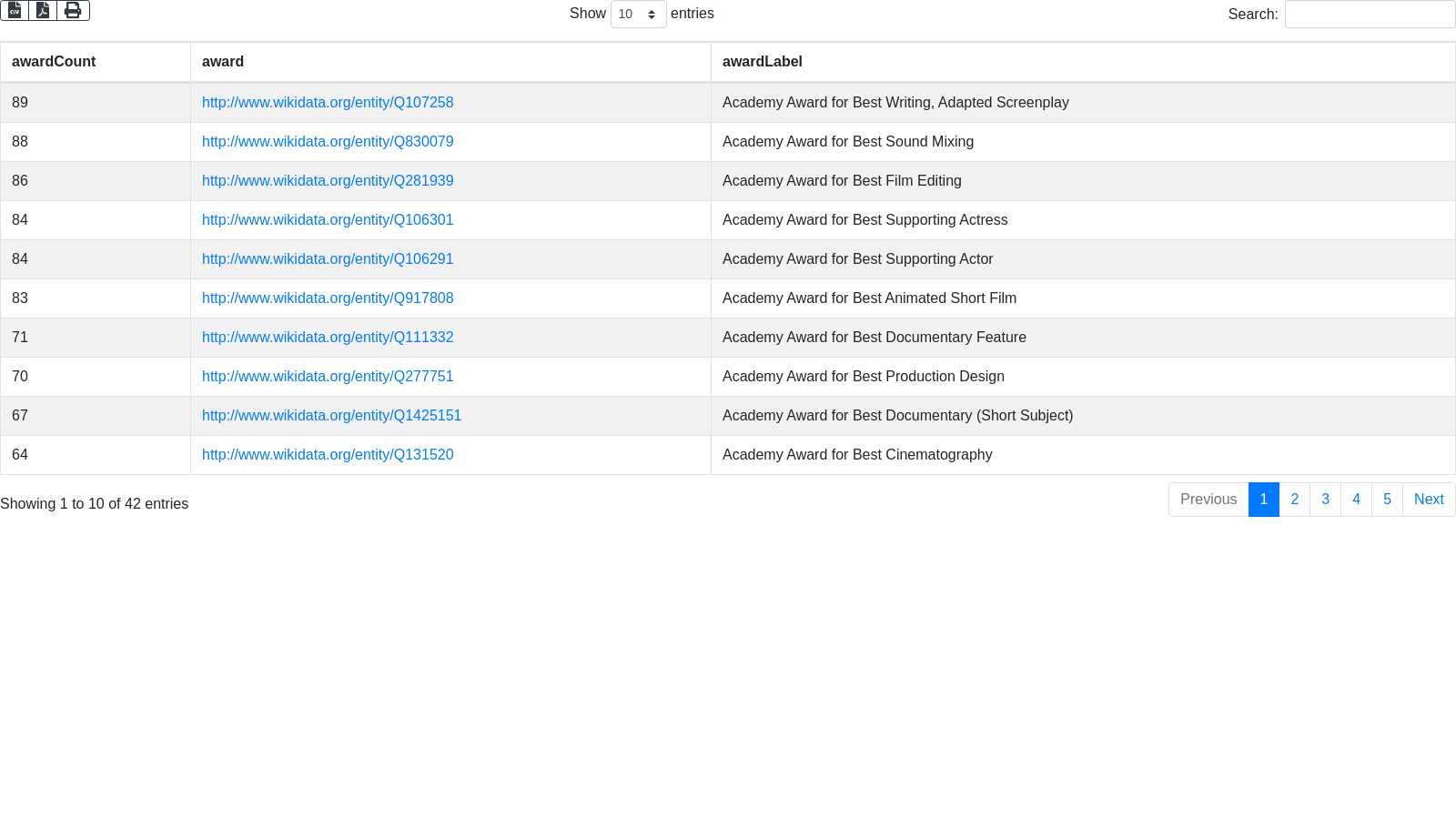
Task: Click awardCount value 89
Action: [x=20, y=103]
